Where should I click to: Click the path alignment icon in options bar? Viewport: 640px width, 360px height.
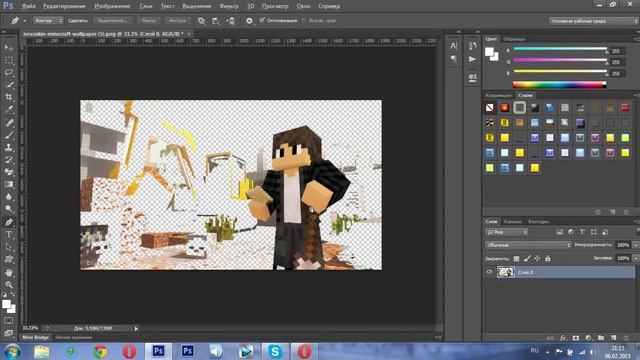(x=216, y=20)
